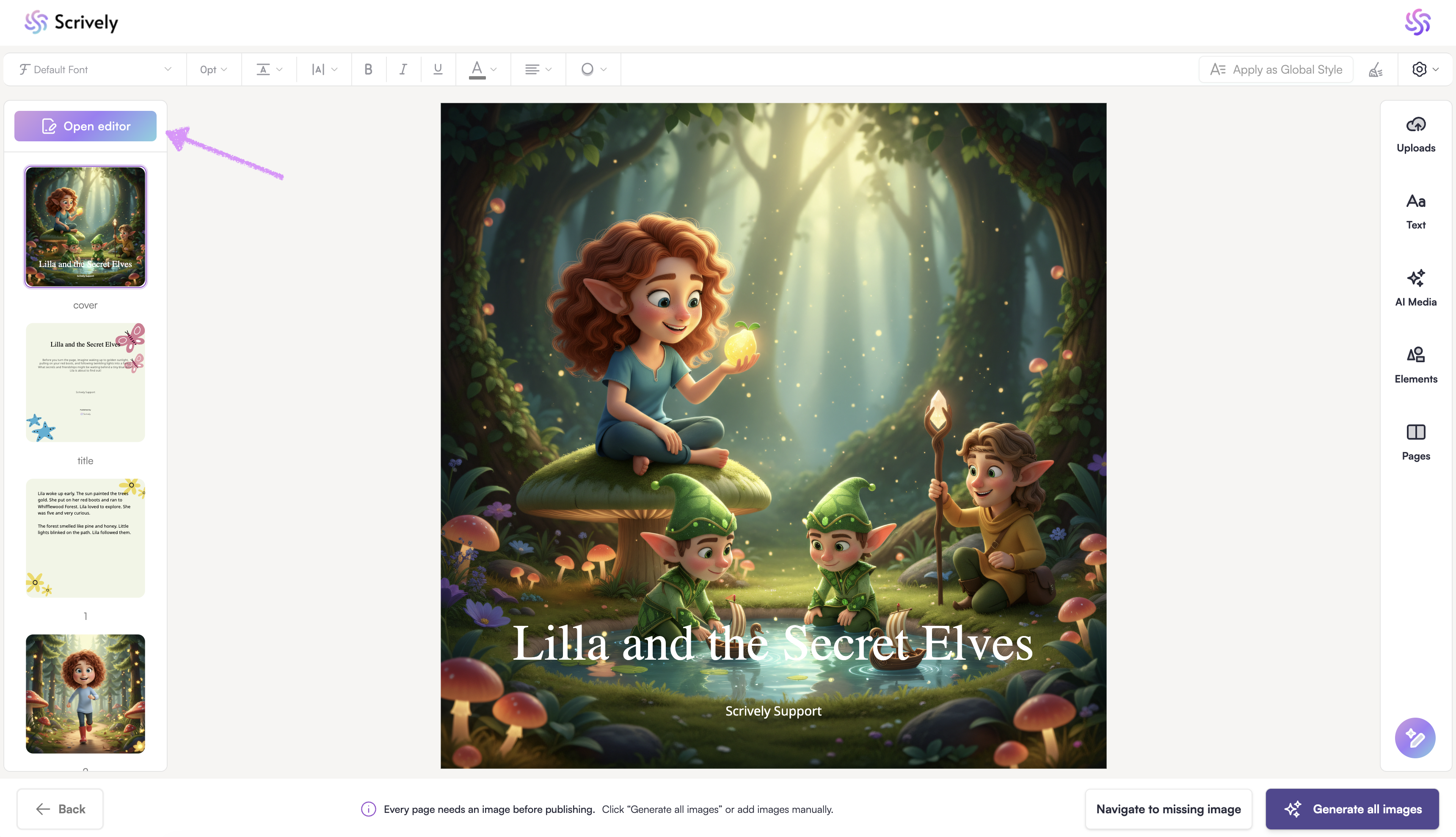Click the clear formatting broom icon
The image size is (1456, 837).
pyautogui.click(x=1375, y=69)
